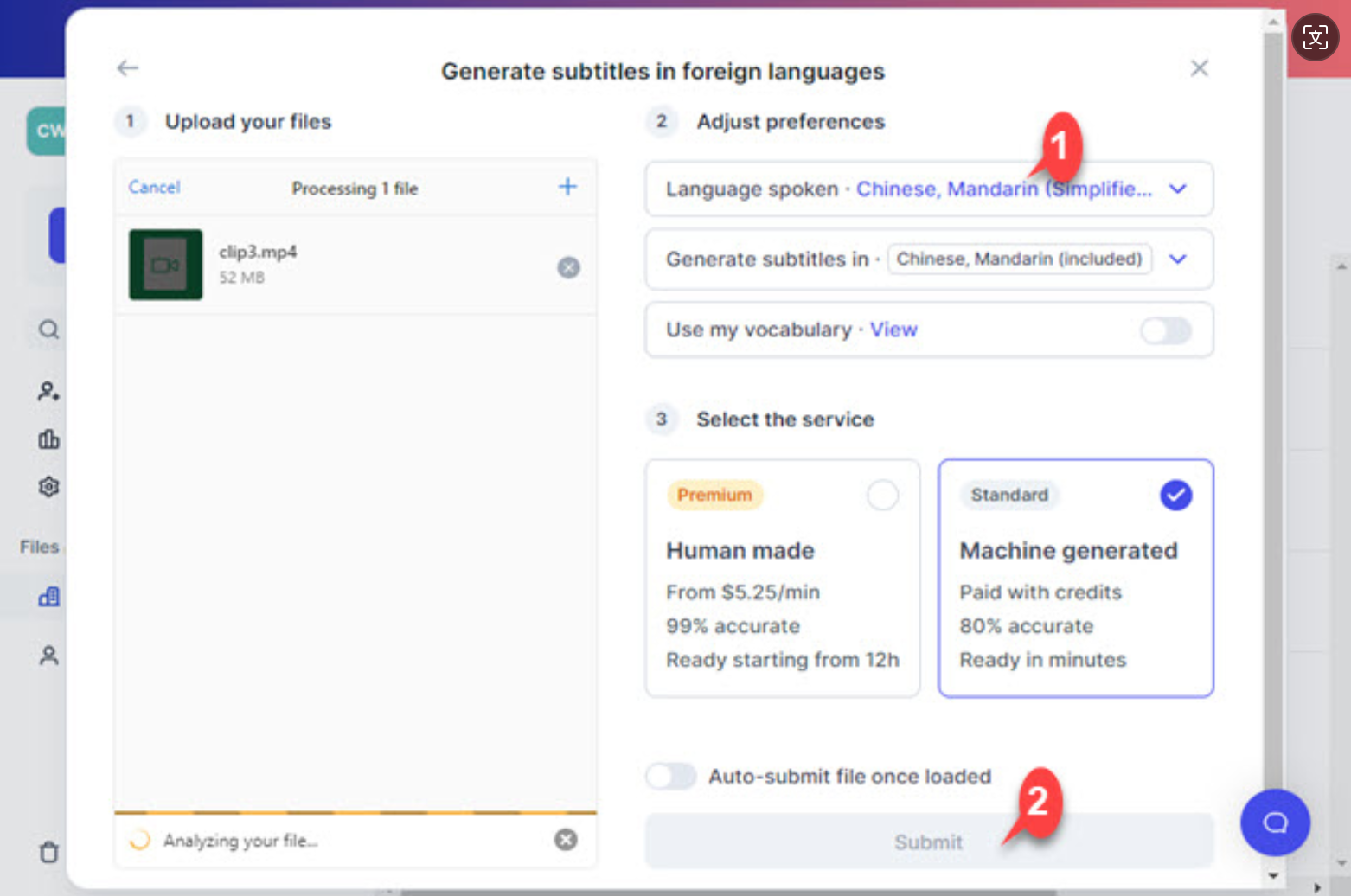
Task: Click the upload progress bar under the file list
Action: click(355, 813)
